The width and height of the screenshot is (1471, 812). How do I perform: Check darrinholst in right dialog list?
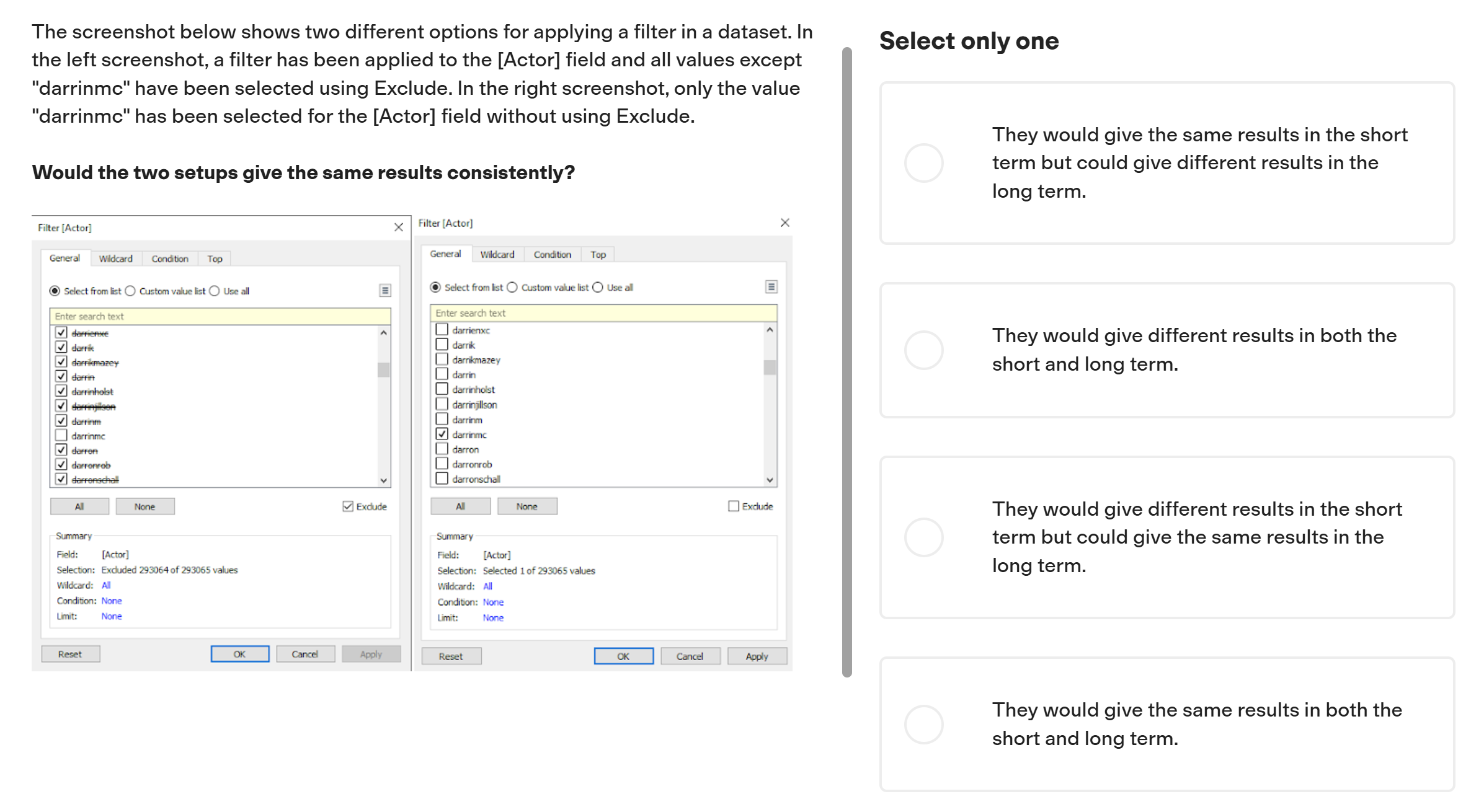[442, 389]
